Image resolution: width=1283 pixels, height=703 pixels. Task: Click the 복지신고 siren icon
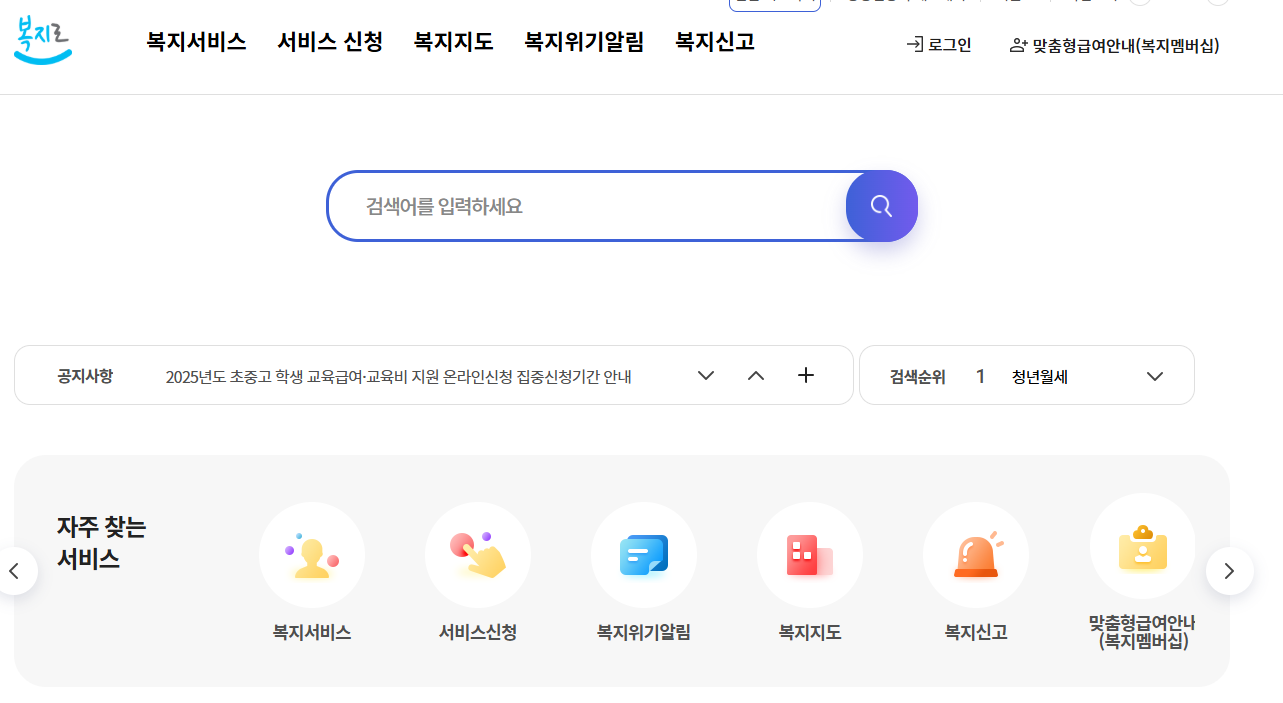[976, 555]
